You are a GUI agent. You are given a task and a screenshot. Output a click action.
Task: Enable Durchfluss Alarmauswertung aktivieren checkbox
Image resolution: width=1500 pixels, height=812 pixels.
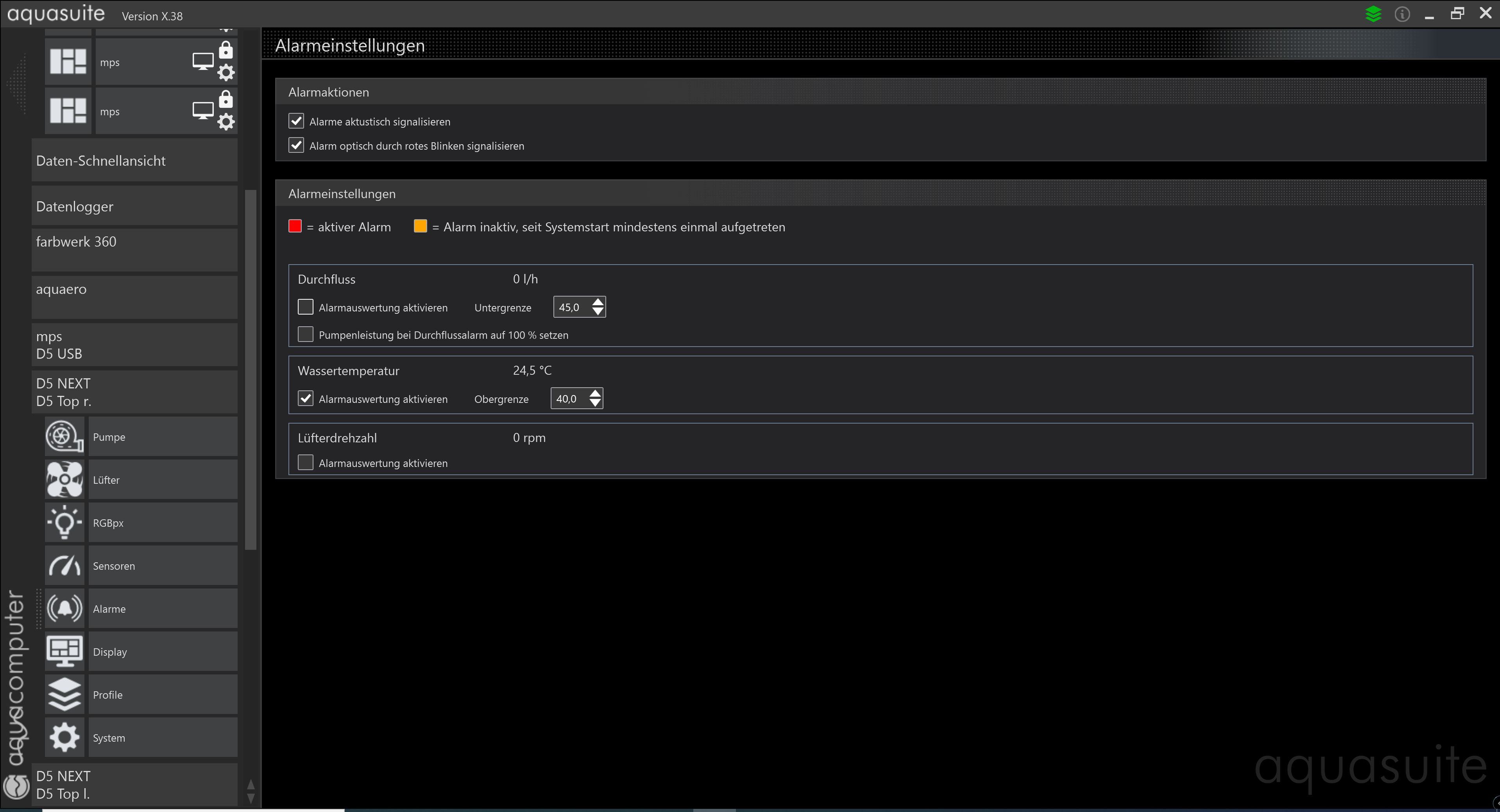pos(306,307)
